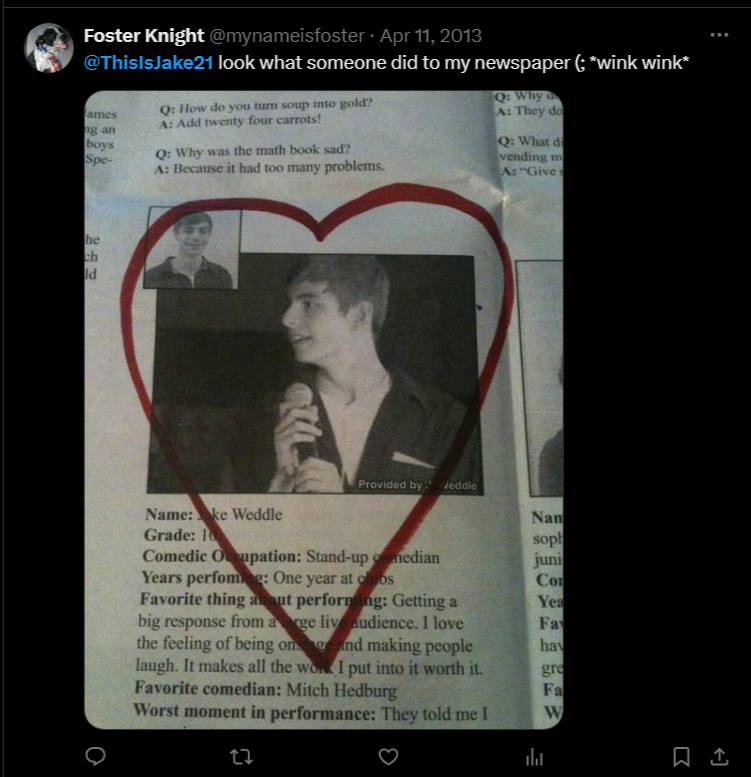Enlarge the attached newspaper photo
This screenshot has height=777, width=751.
pos(323,409)
